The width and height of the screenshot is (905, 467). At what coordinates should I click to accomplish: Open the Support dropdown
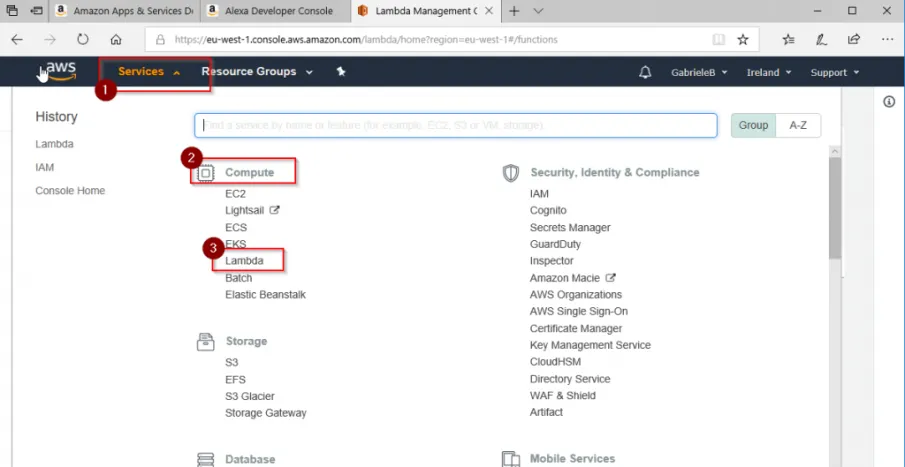tap(835, 73)
